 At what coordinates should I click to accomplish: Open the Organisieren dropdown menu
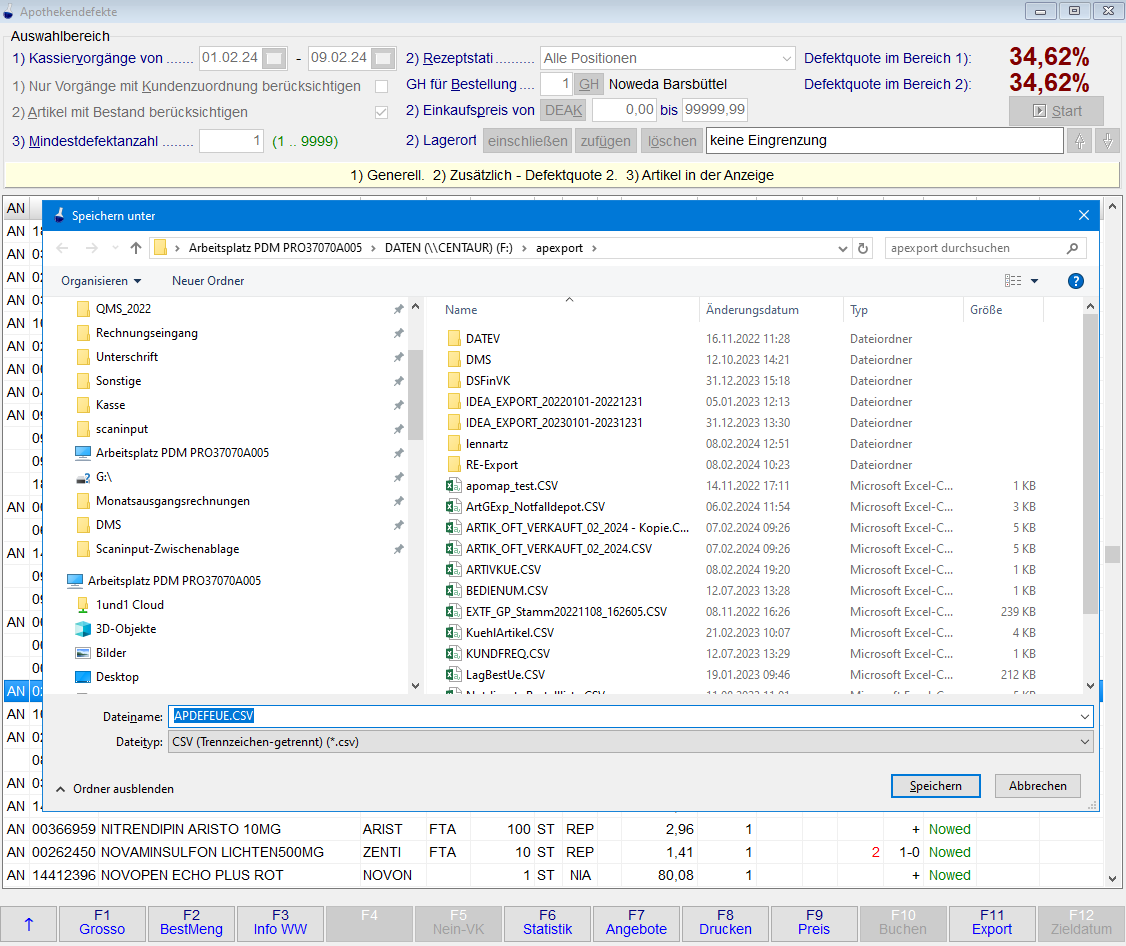pos(101,281)
